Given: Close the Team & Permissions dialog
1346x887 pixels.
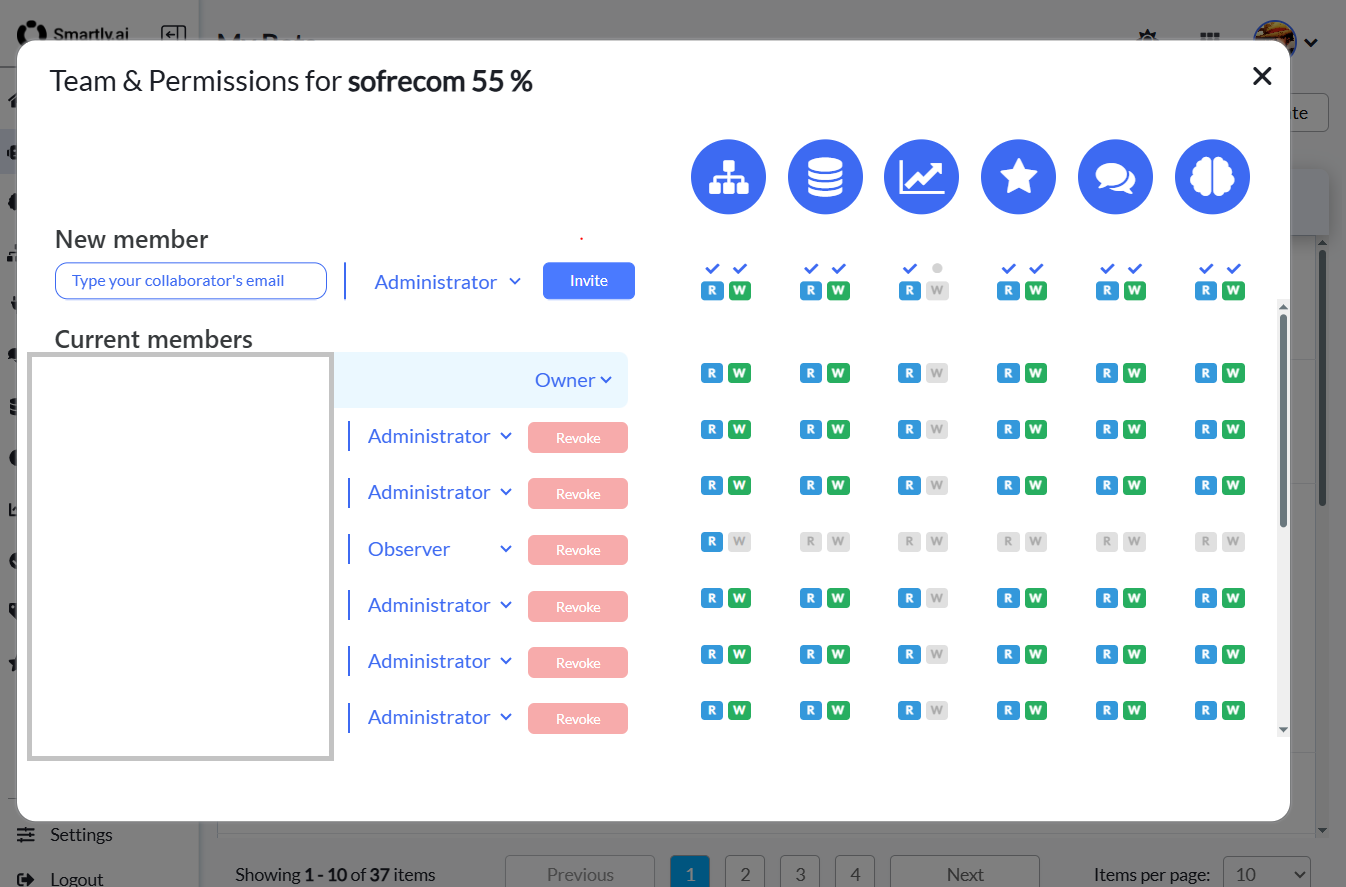Looking at the screenshot, I should 1262,76.
